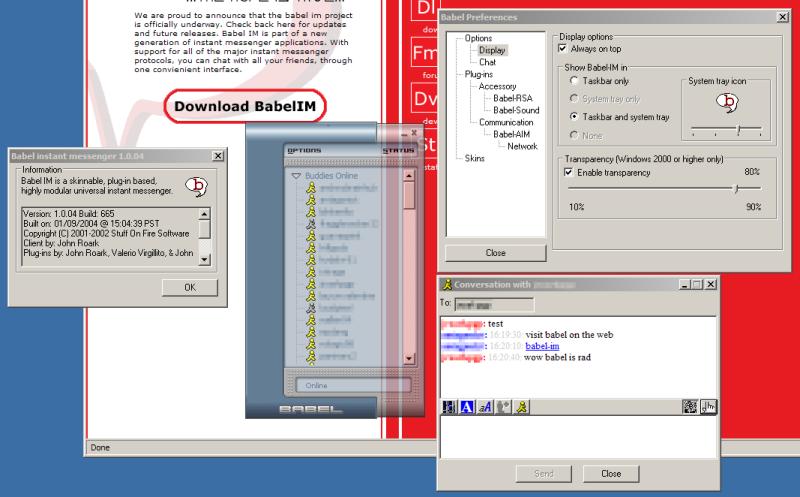The image size is (800, 497).
Task: Toggle the 'Always on top' checkbox
Action: pyautogui.click(x=562, y=48)
